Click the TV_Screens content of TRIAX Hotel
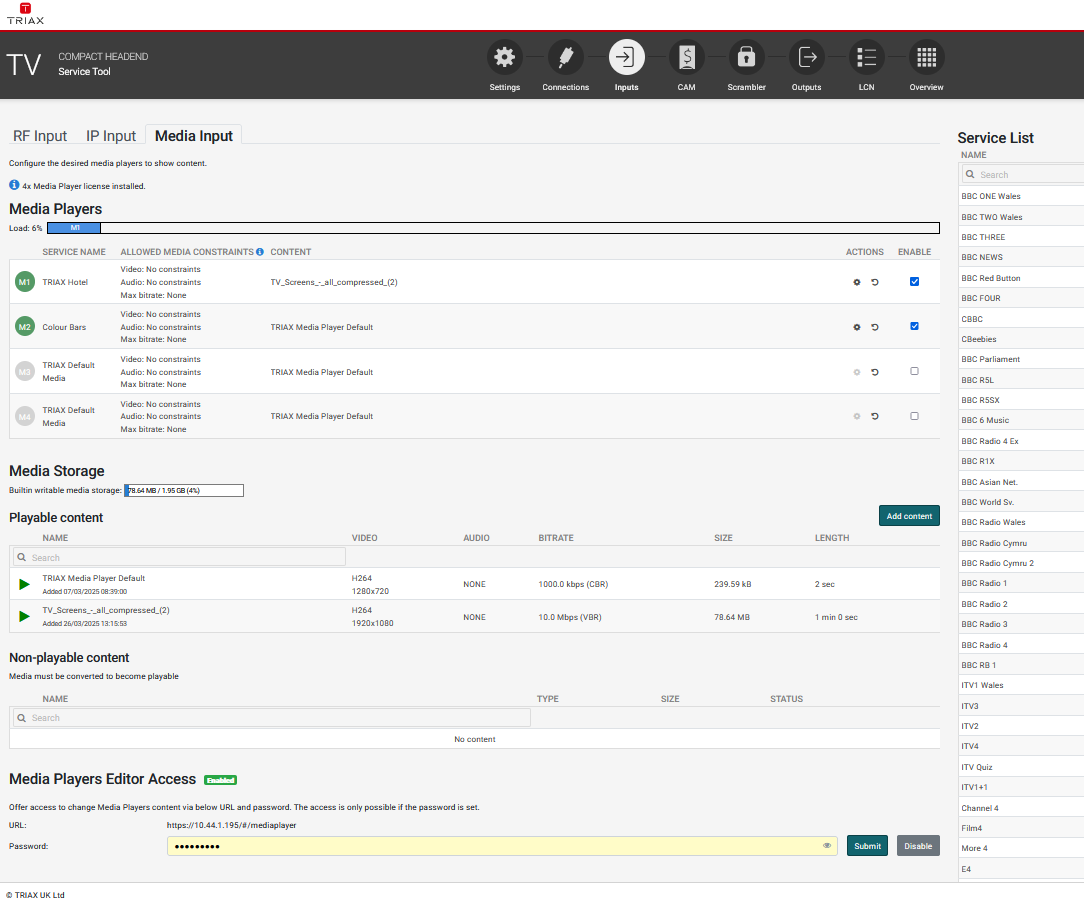This screenshot has height=907, width=1084. click(334, 282)
